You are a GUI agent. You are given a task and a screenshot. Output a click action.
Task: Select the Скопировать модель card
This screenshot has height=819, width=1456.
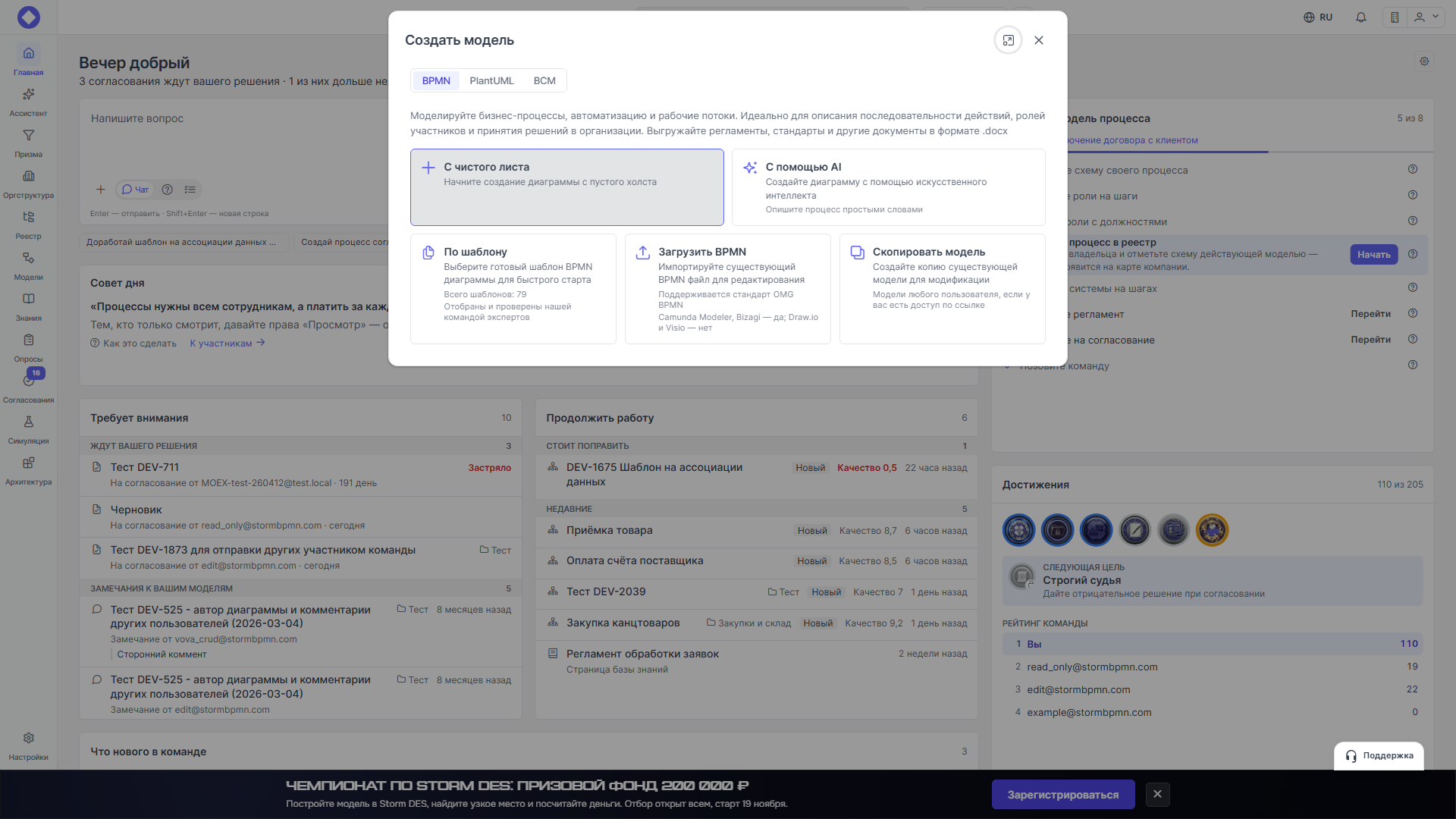[x=943, y=289]
